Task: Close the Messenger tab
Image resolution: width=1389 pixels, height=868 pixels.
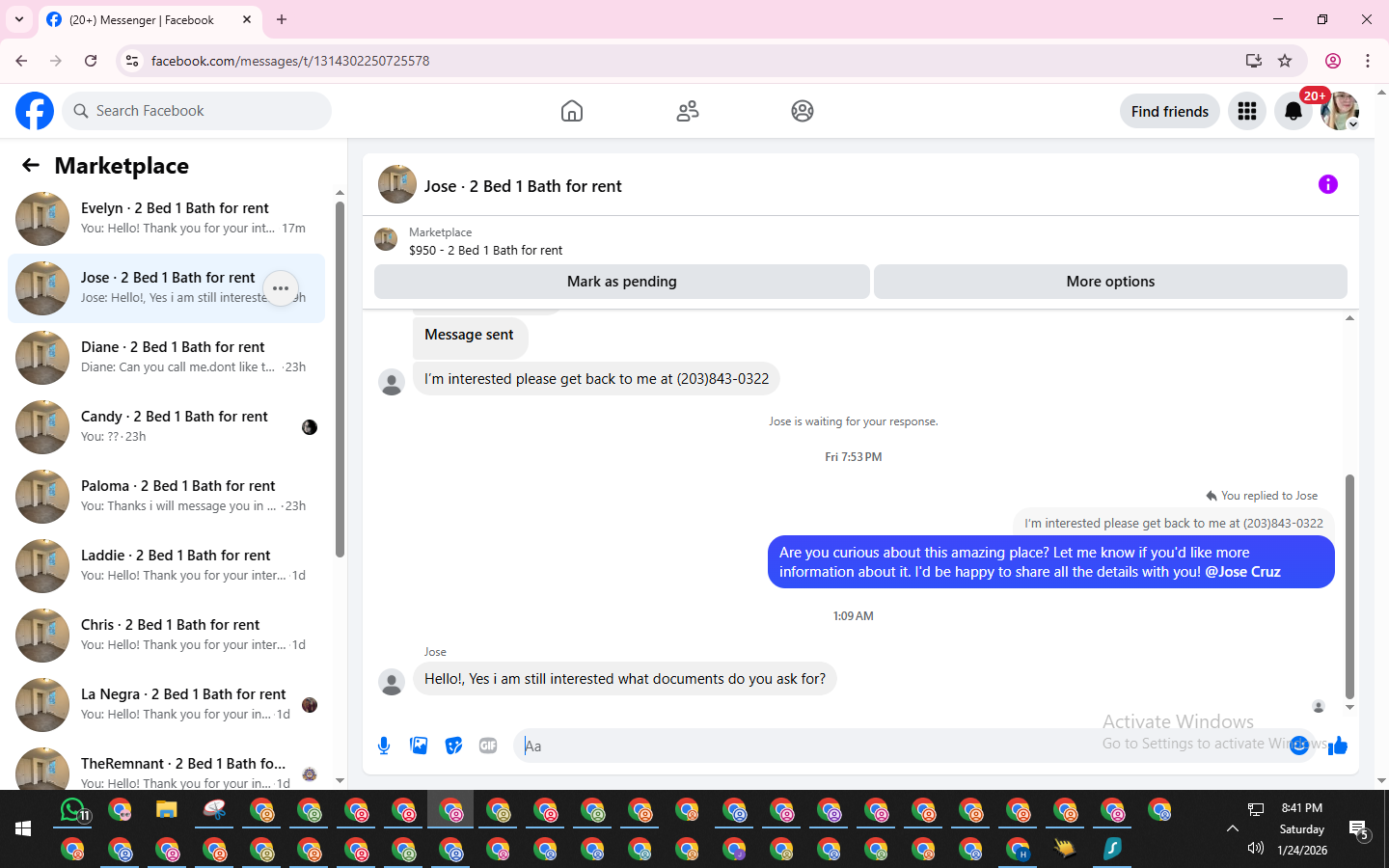Action: [x=247, y=19]
